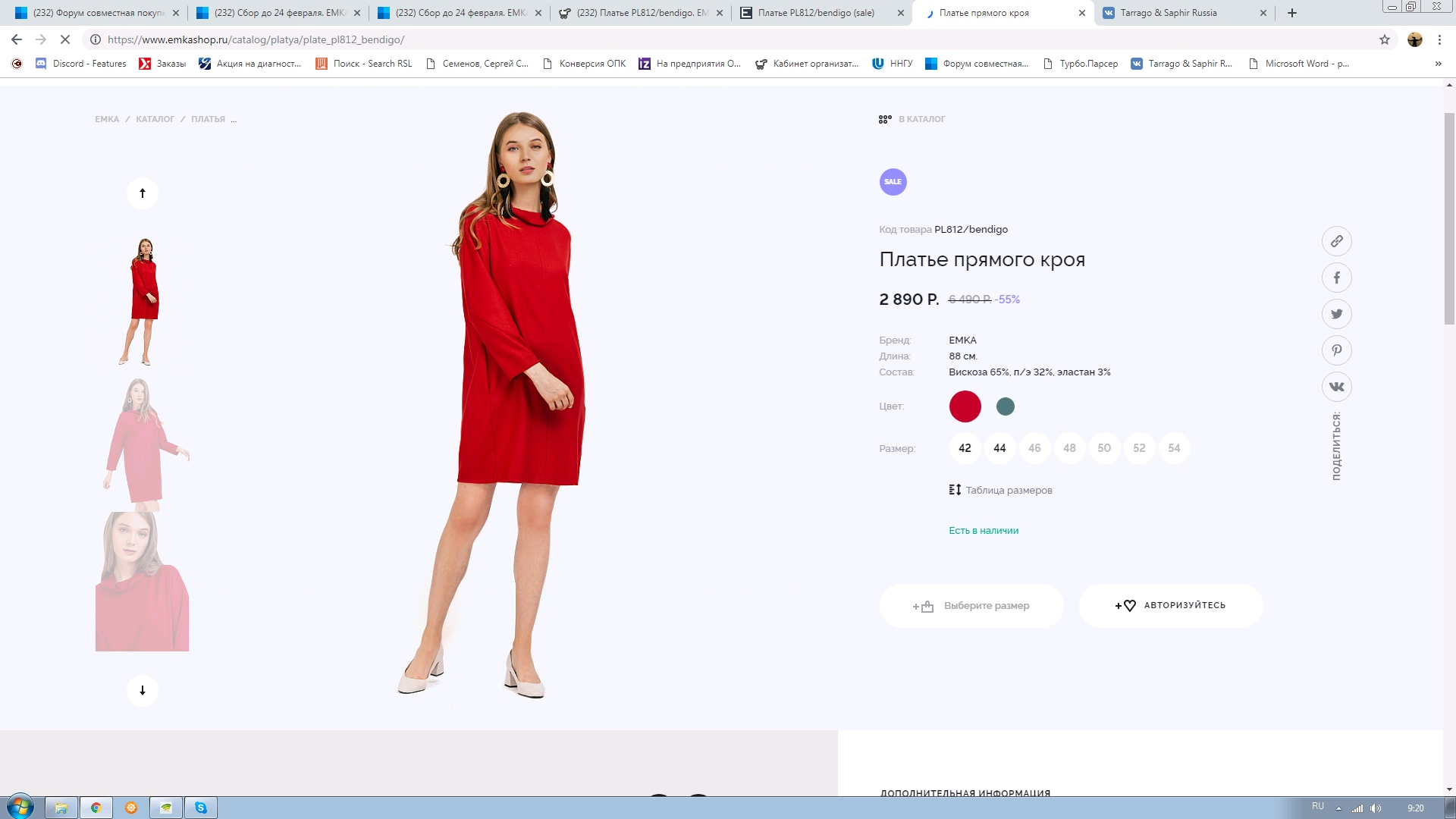
Task: Select size 44
Action: 999,448
